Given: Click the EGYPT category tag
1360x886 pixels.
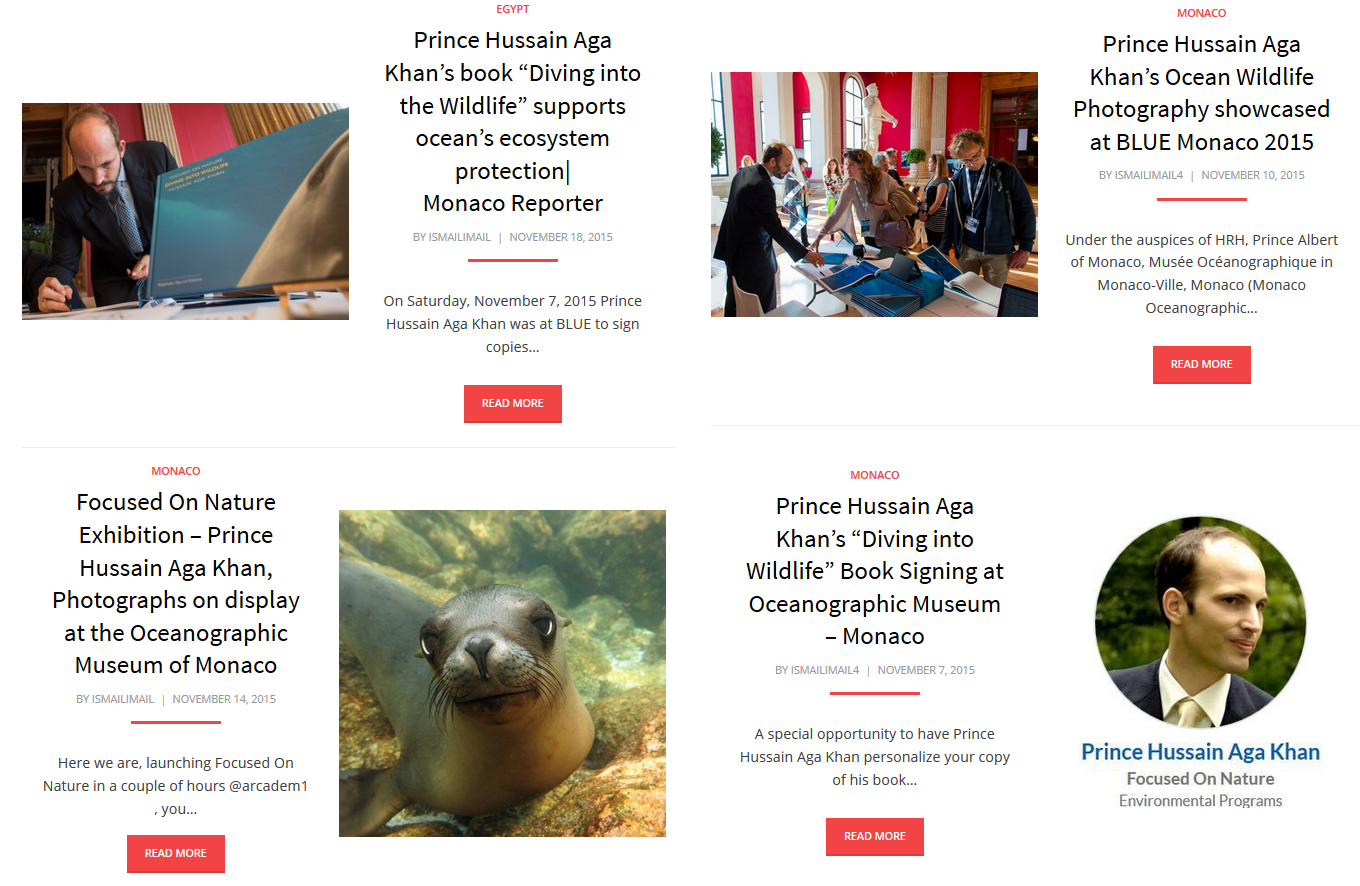Looking at the screenshot, I should click(512, 9).
